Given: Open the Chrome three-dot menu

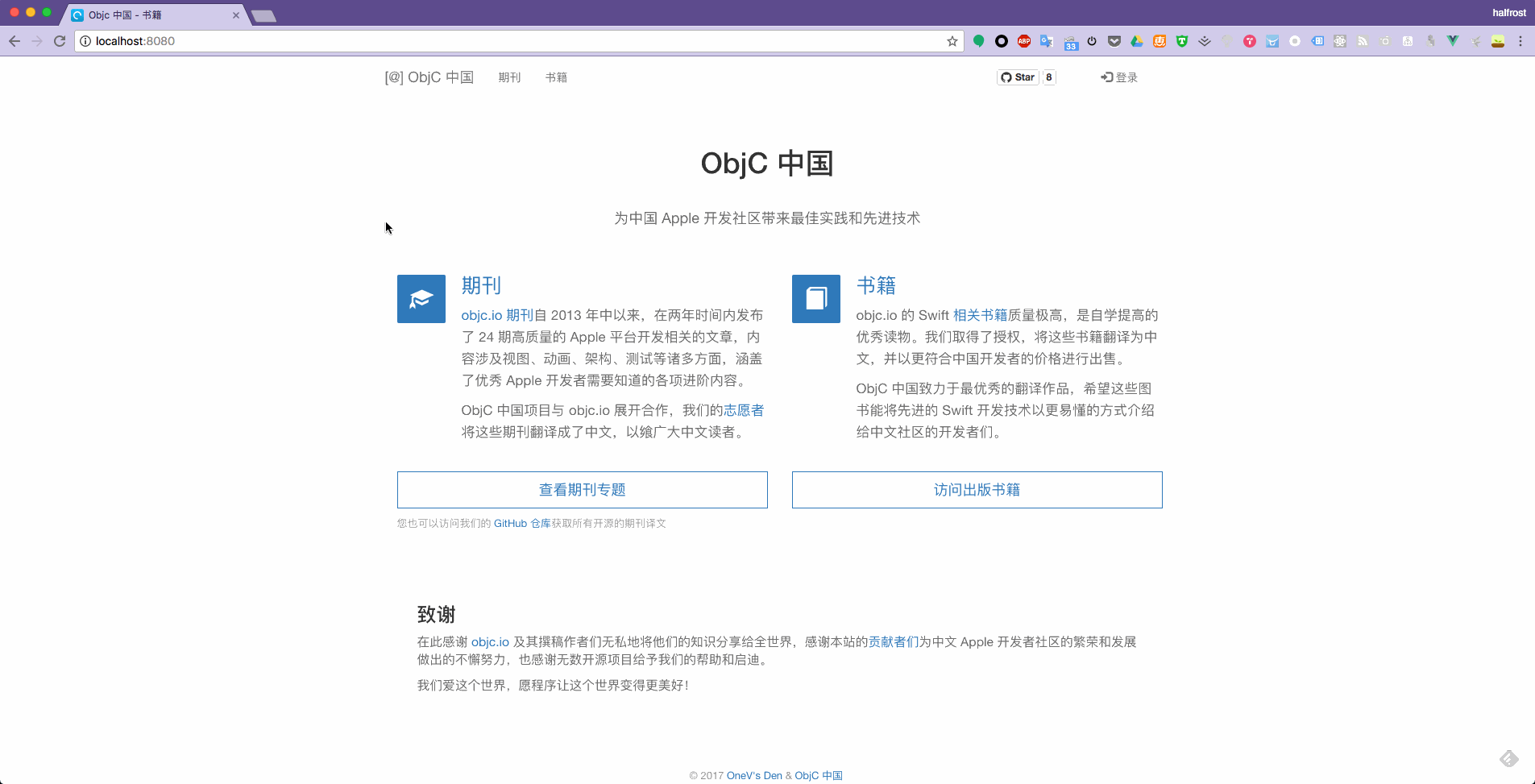Looking at the screenshot, I should [1520, 41].
